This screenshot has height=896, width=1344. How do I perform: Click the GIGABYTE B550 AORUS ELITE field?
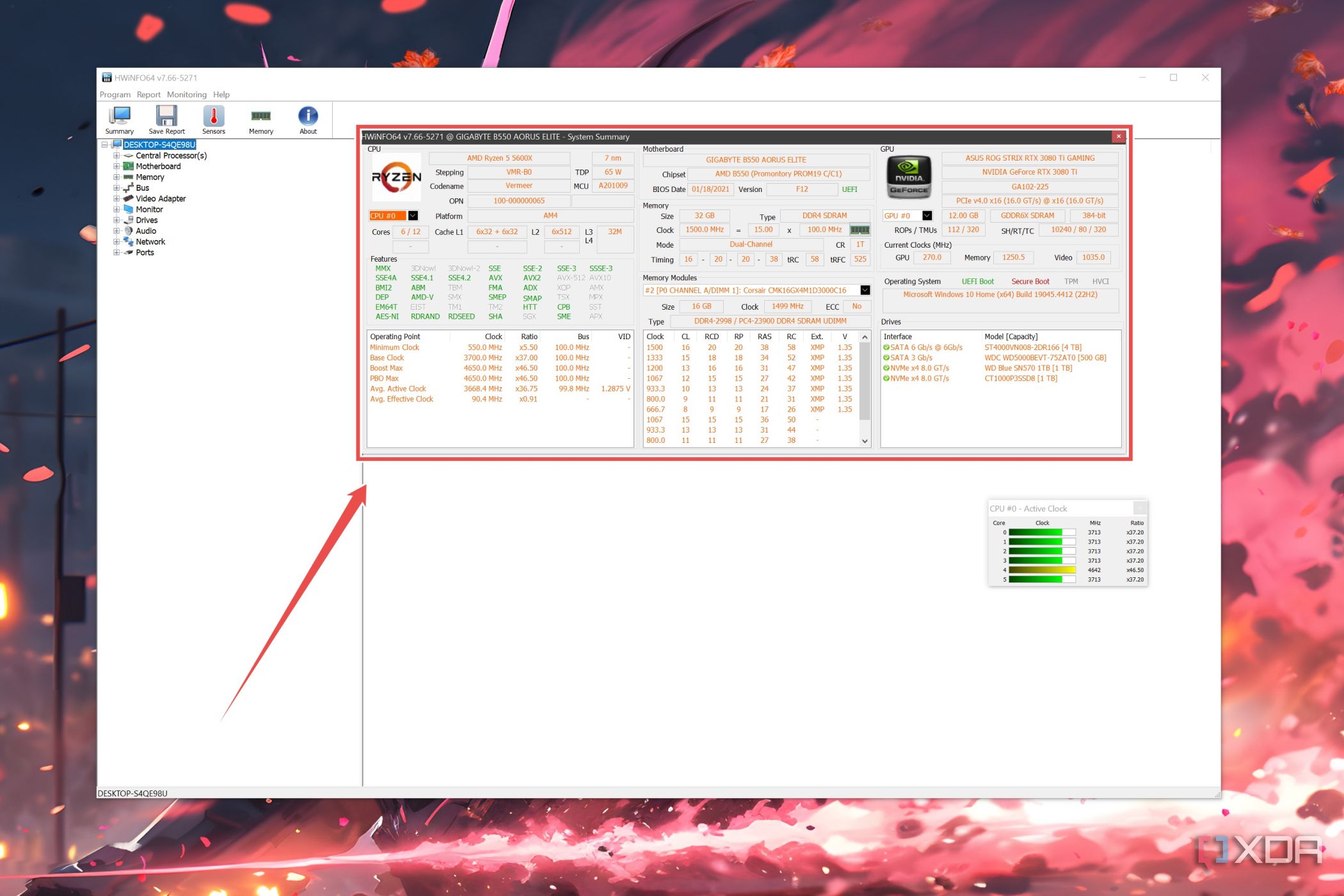coord(756,160)
